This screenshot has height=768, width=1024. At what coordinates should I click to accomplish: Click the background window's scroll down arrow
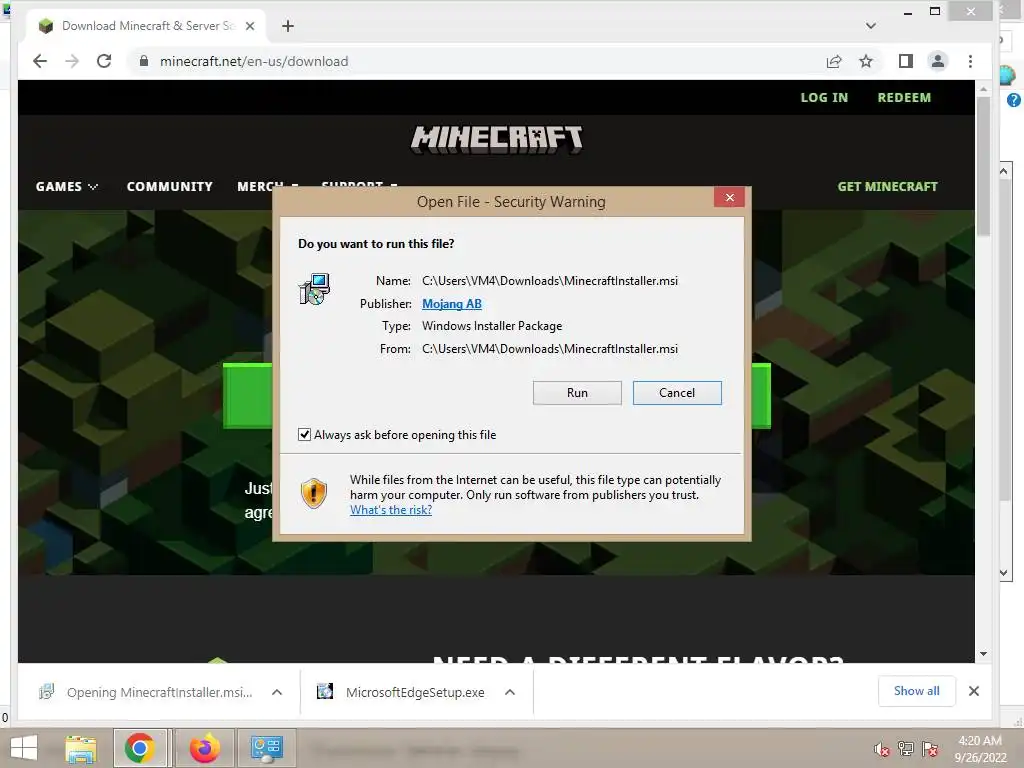1004,573
